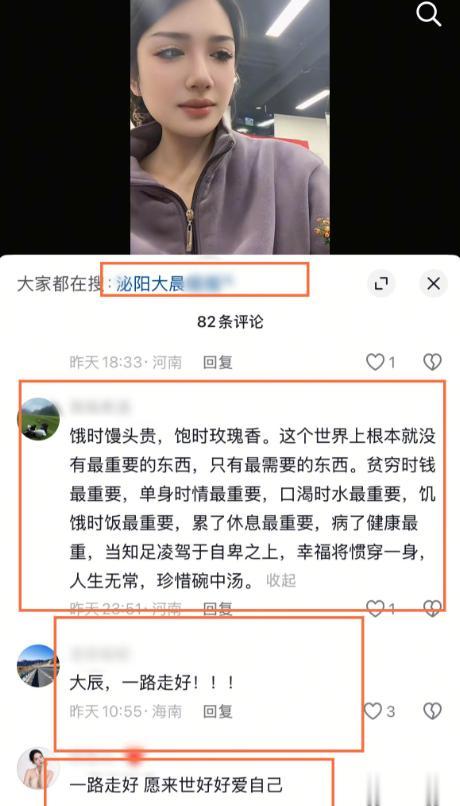
Task: Tap the 82条评论 comments header
Action: 230,322
